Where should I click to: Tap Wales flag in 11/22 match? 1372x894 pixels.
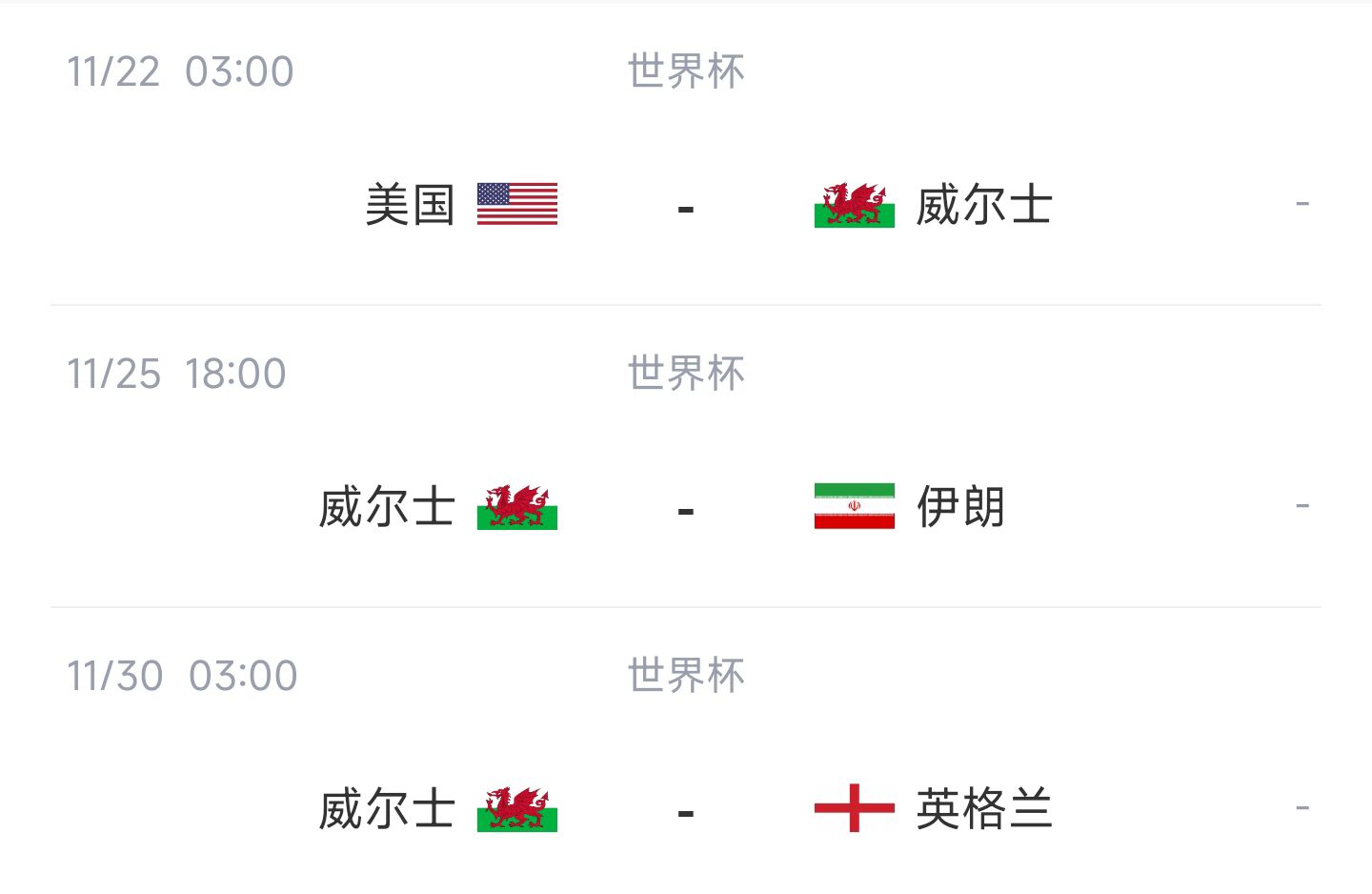coord(855,205)
